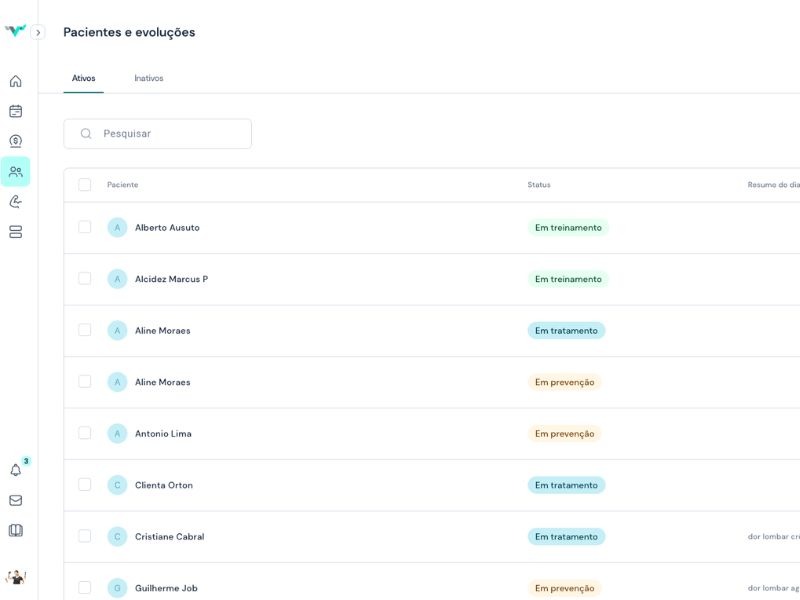
Task: Open the financial section via money icon
Action: [15, 141]
